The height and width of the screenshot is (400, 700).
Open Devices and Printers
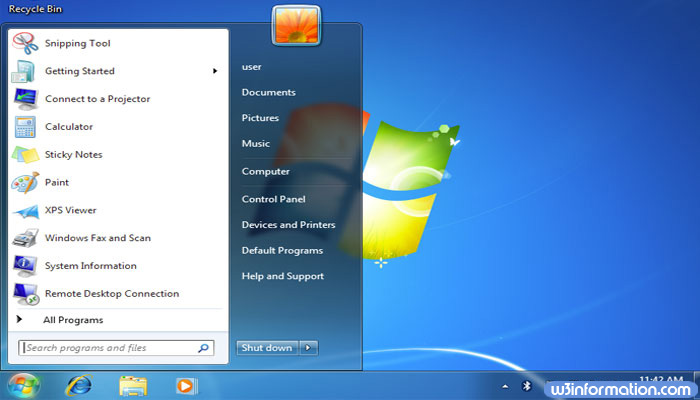(288, 225)
